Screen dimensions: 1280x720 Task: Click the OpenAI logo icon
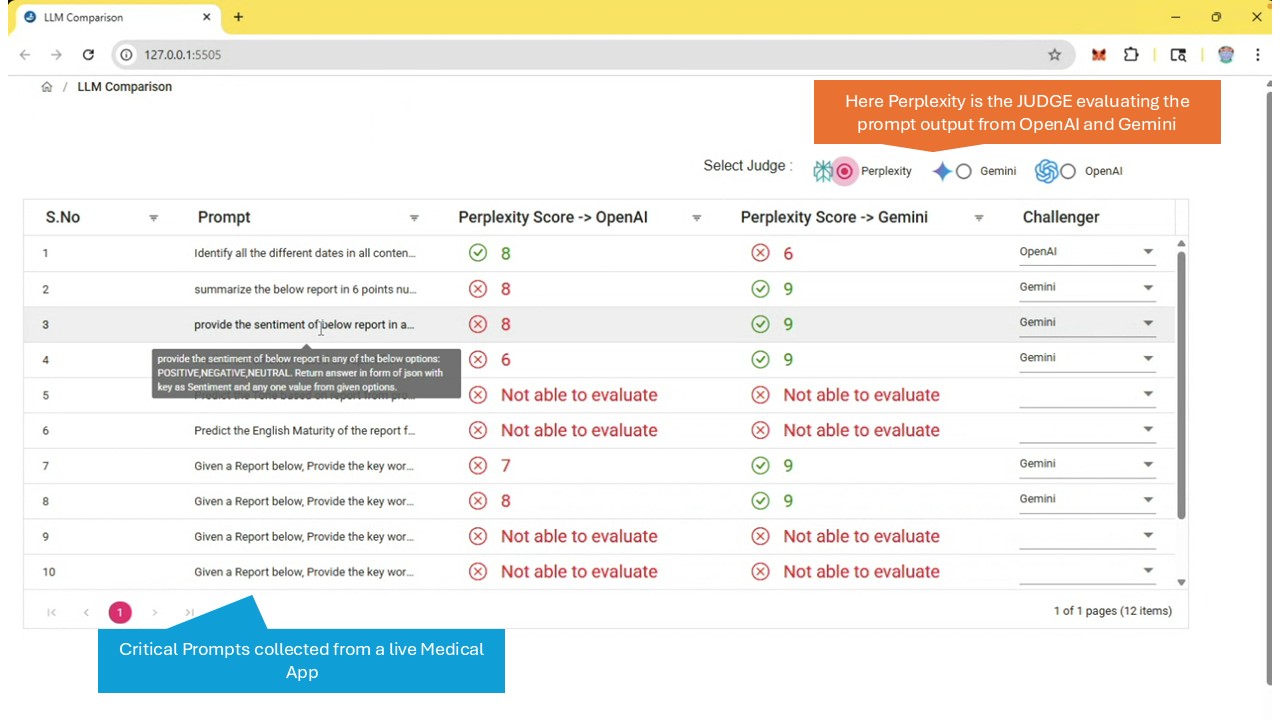point(1046,171)
